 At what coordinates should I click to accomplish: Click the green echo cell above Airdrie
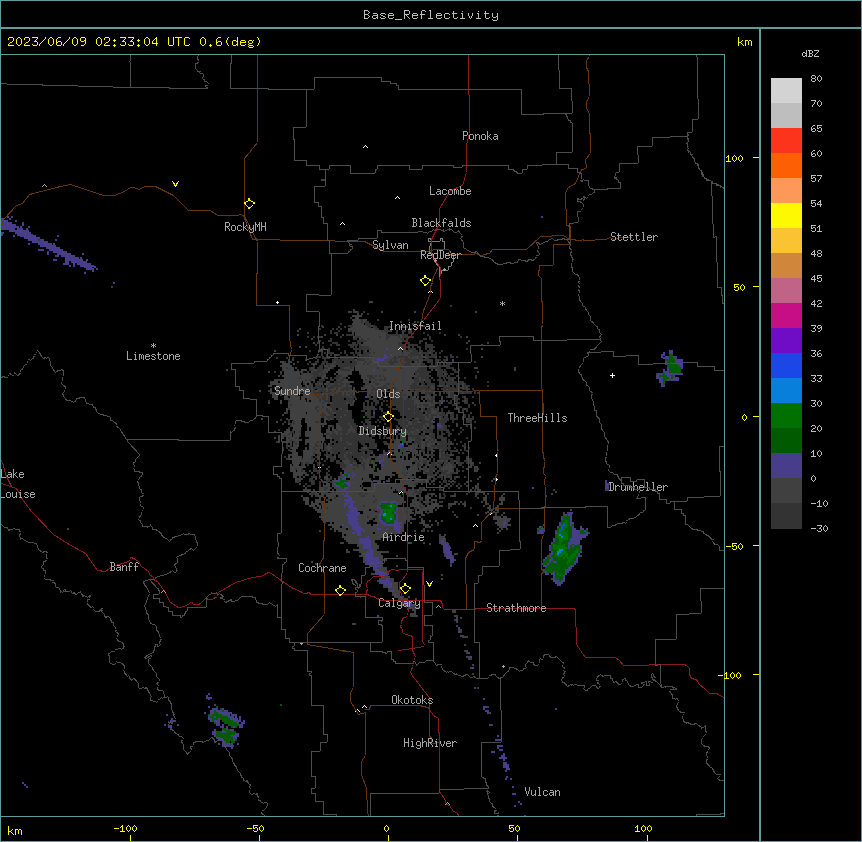coord(389,512)
